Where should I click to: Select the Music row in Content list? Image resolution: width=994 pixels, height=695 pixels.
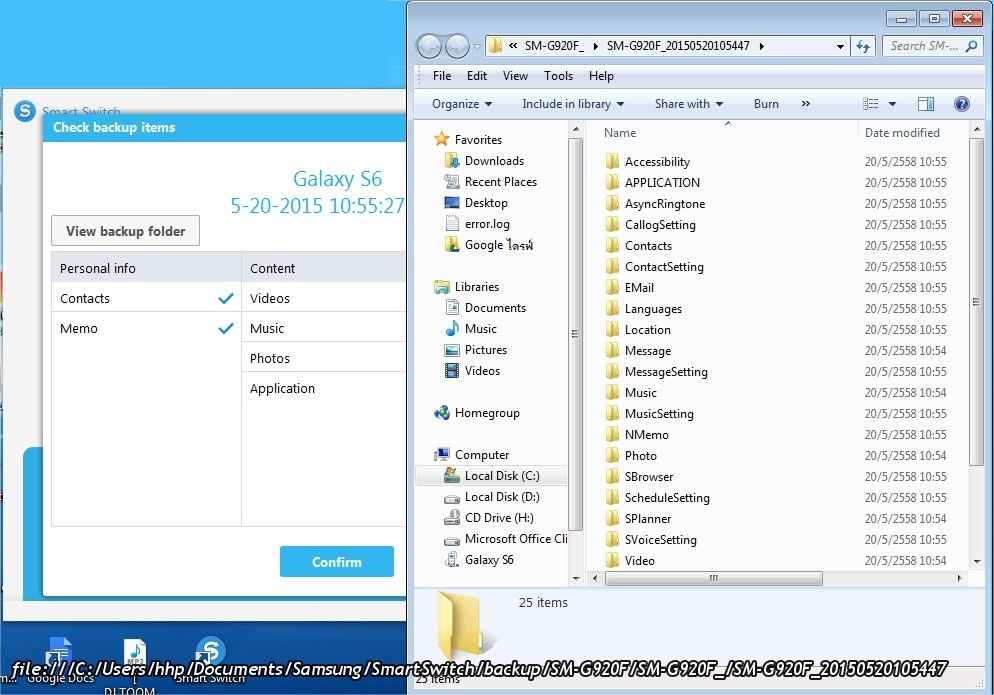click(x=323, y=328)
